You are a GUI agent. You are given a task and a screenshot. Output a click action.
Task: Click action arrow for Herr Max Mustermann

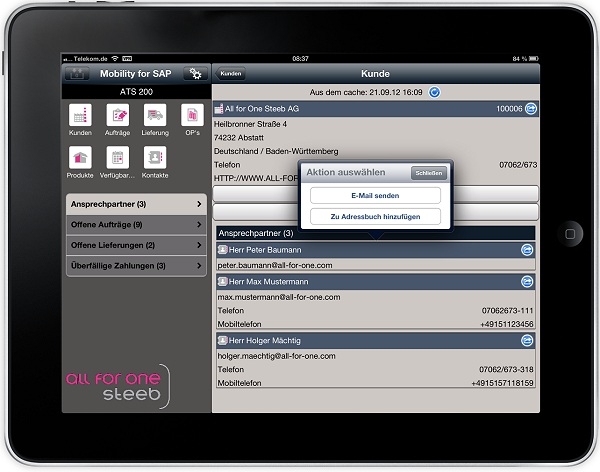528,283
